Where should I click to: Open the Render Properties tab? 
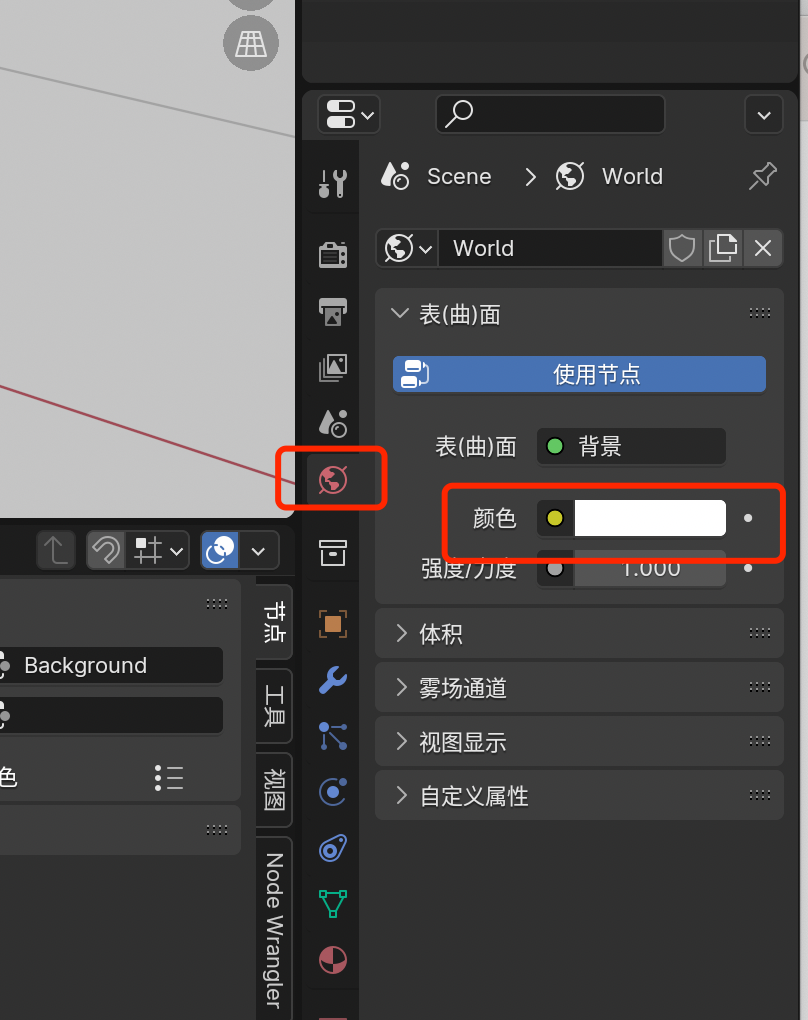(332, 253)
